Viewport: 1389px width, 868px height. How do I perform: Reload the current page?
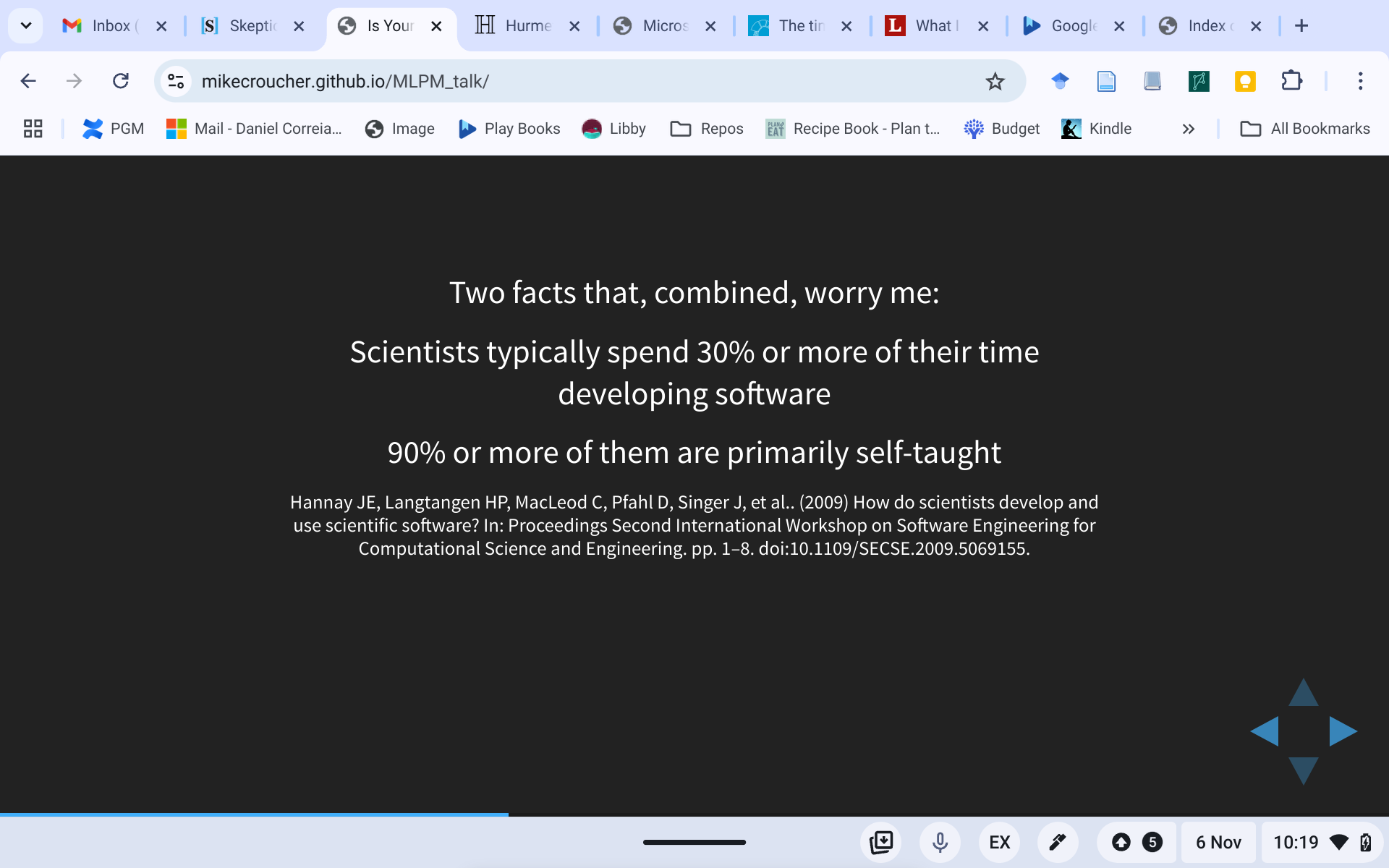pyautogui.click(x=121, y=81)
